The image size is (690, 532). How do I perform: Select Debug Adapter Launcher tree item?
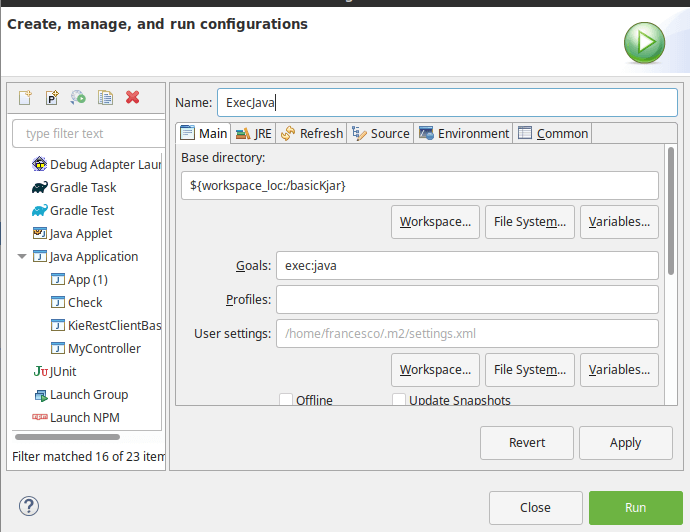click(x=106, y=165)
